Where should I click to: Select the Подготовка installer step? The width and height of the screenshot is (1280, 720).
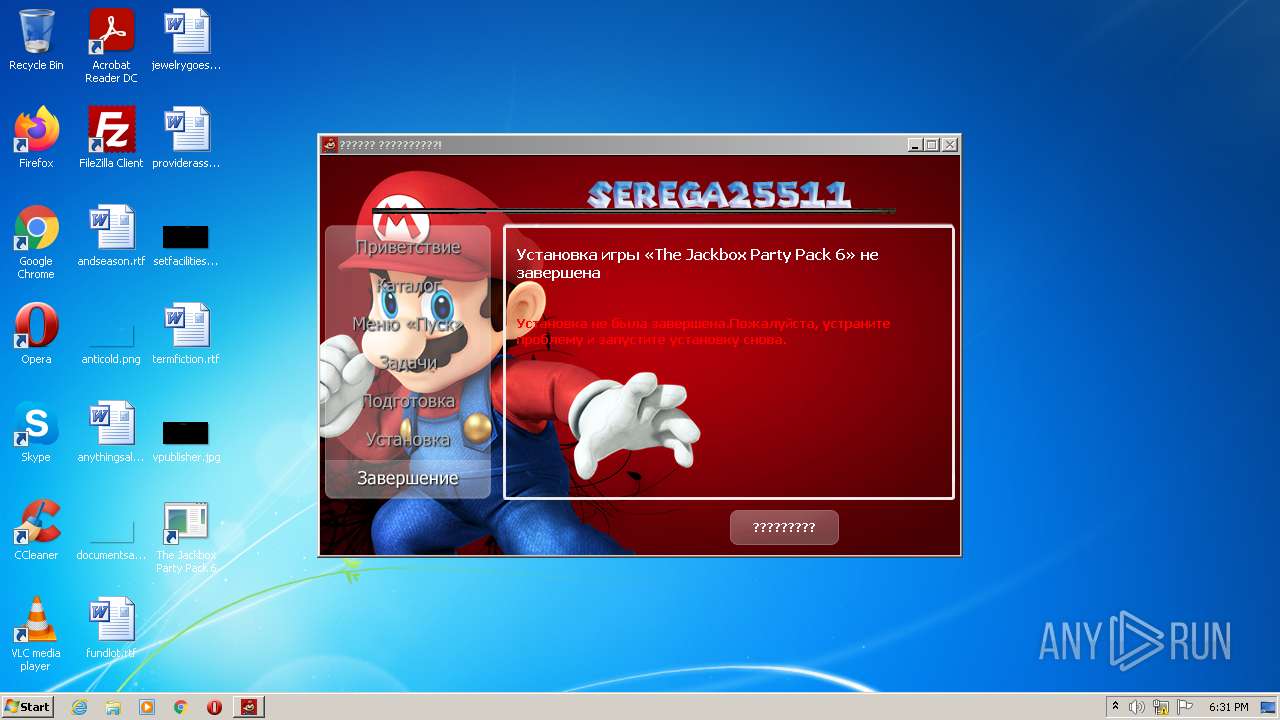[x=408, y=401]
